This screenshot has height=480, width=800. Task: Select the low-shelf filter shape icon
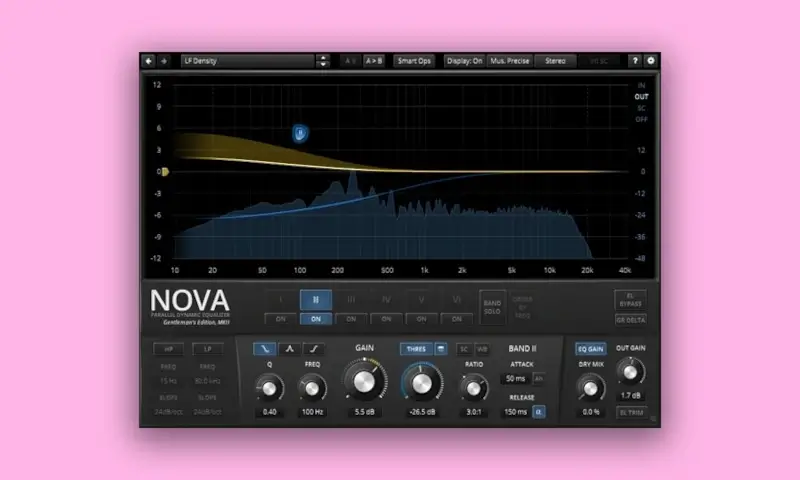tap(265, 349)
